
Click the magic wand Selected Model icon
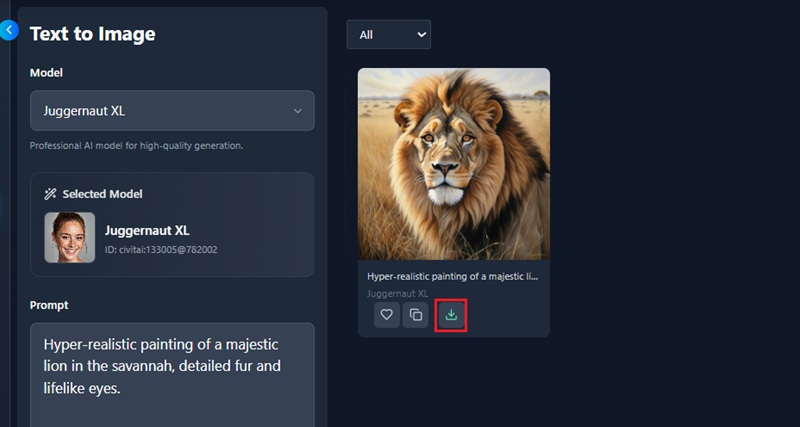pos(50,194)
